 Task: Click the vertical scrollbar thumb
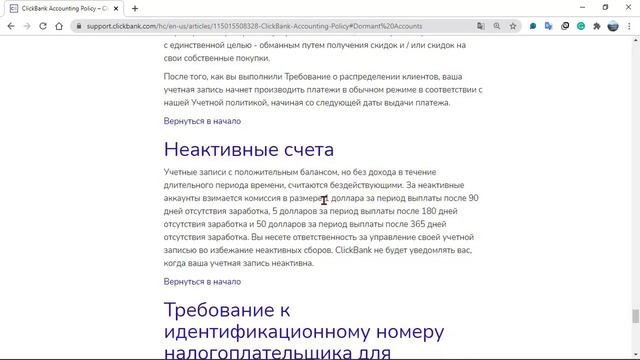coord(636,316)
